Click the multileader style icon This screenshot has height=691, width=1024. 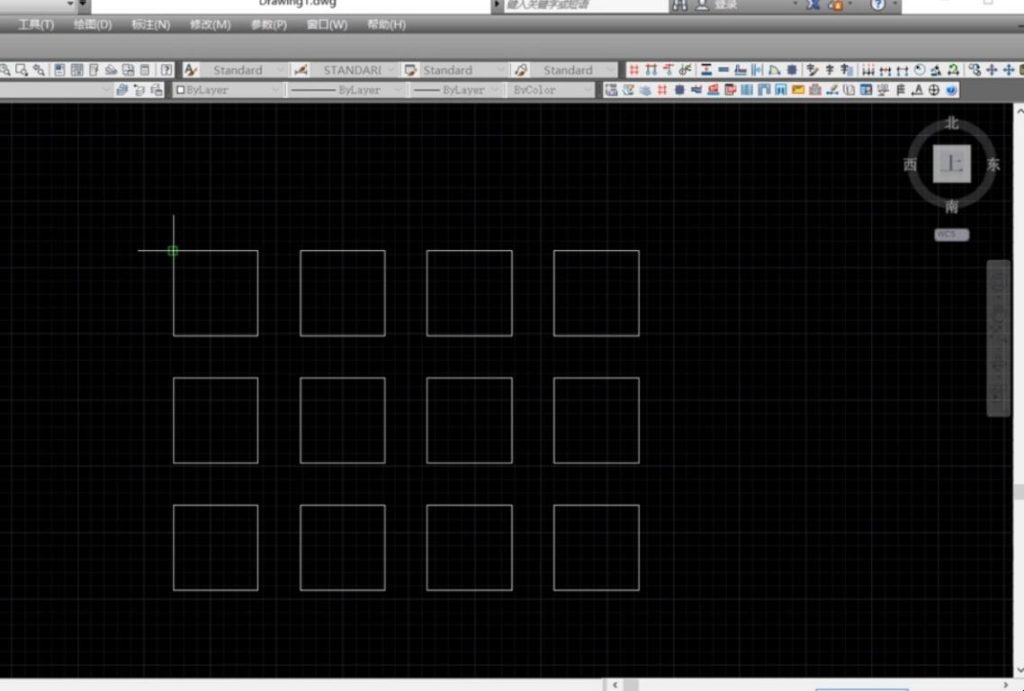[520, 70]
